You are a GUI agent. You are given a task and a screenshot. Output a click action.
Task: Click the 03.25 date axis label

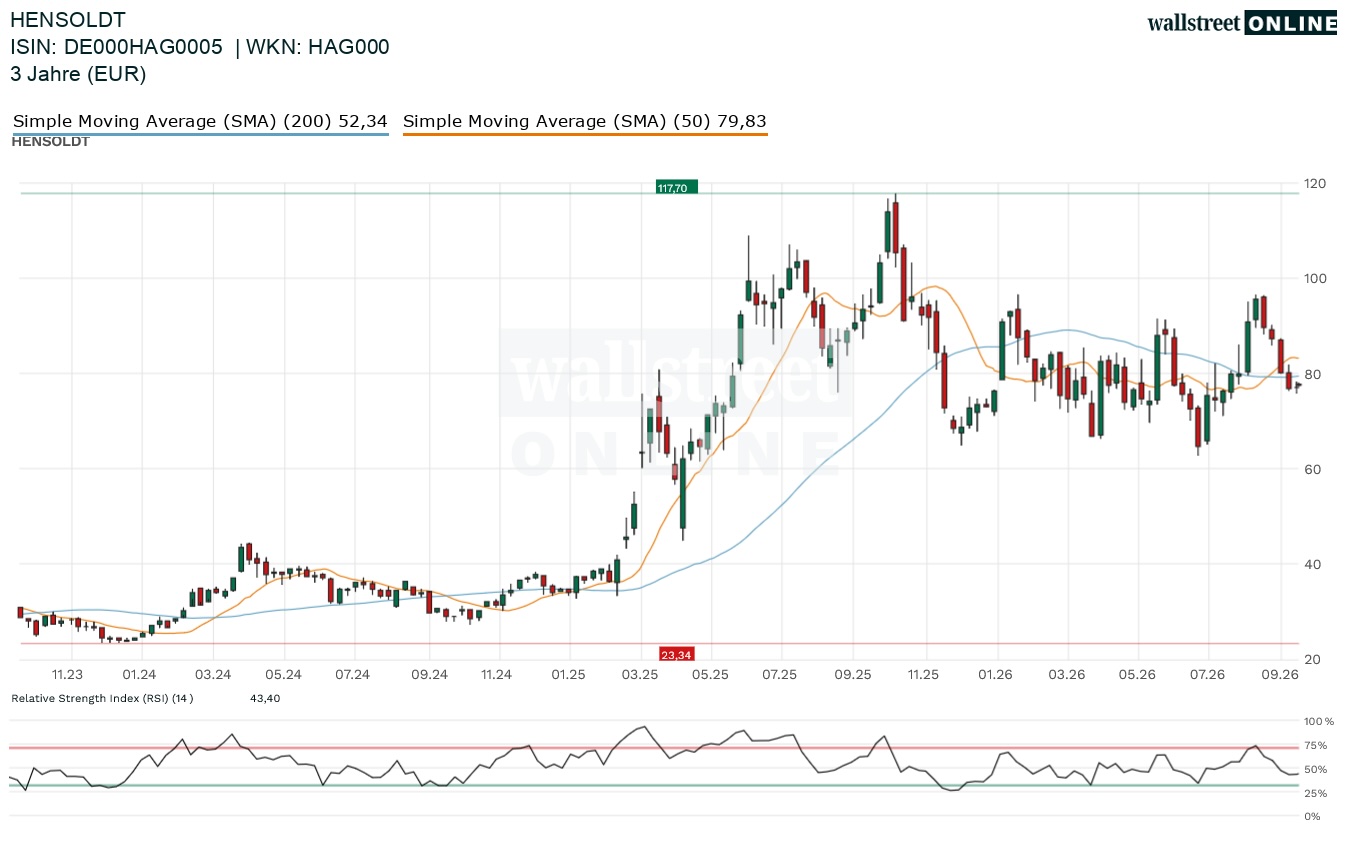point(640,674)
